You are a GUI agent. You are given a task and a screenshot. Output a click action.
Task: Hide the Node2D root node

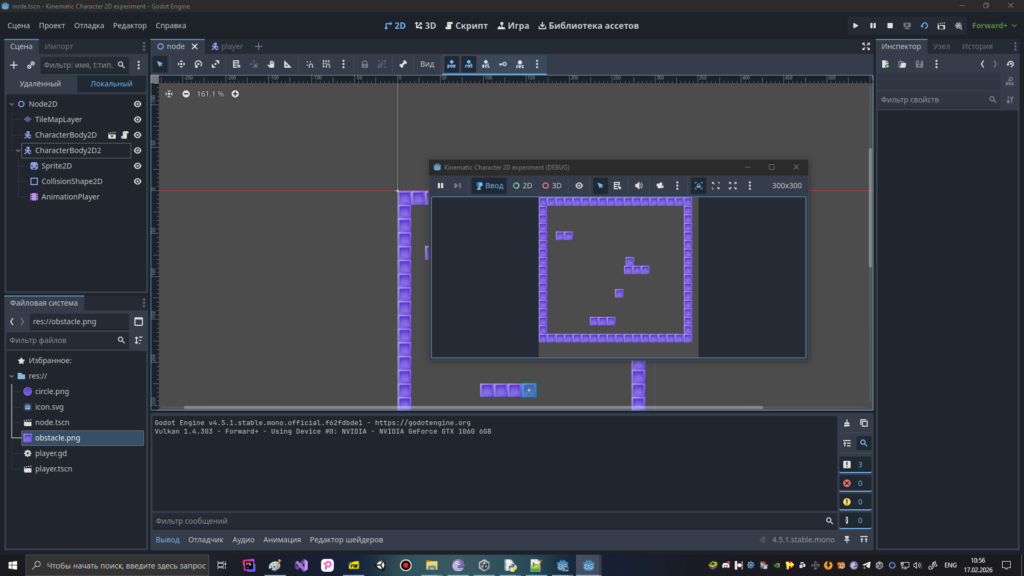(x=137, y=104)
